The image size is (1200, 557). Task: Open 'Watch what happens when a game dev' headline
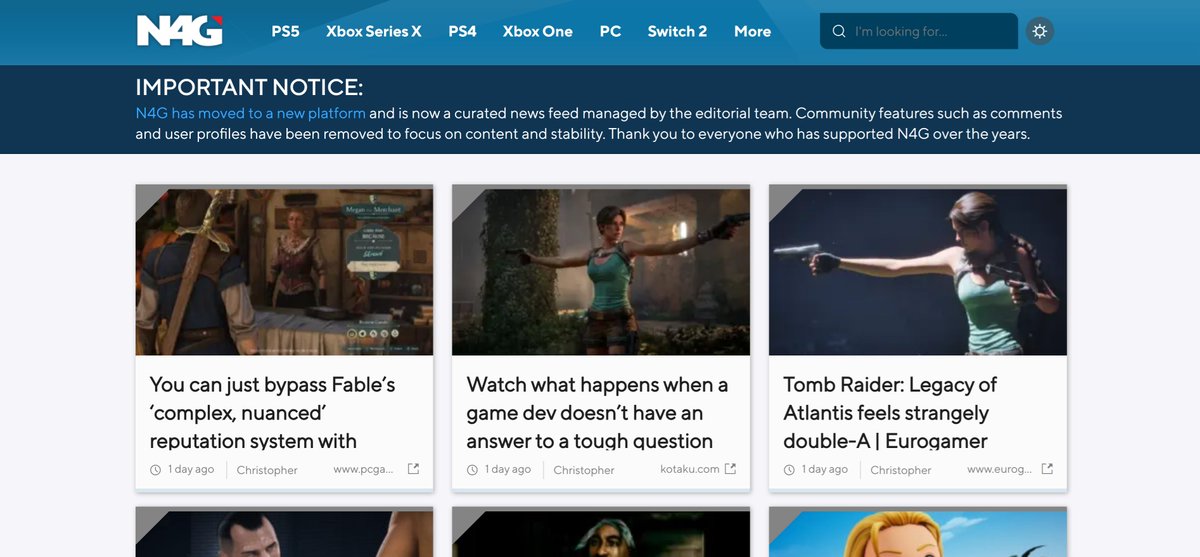click(597, 412)
